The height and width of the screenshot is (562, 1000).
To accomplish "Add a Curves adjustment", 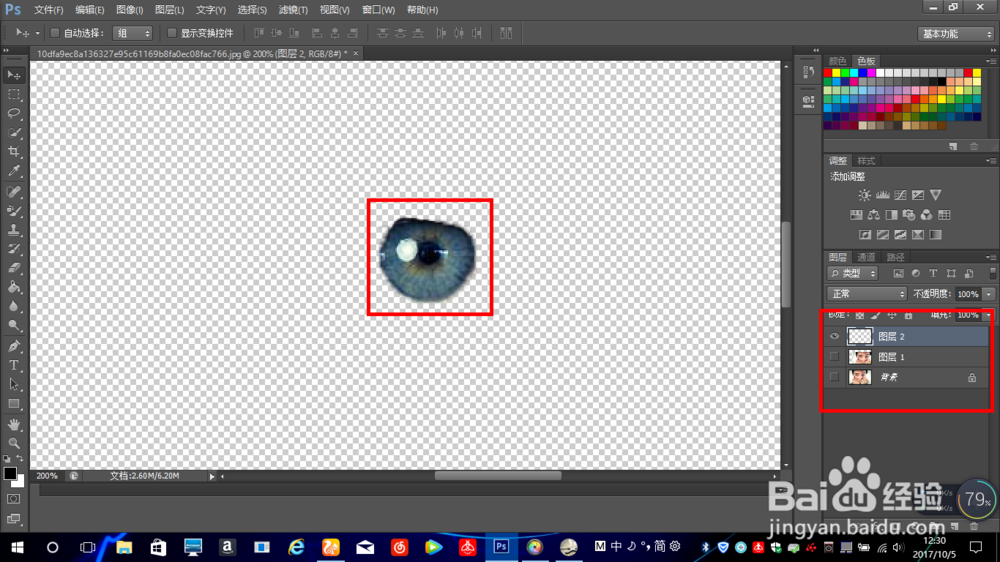I will (x=900, y=195).
